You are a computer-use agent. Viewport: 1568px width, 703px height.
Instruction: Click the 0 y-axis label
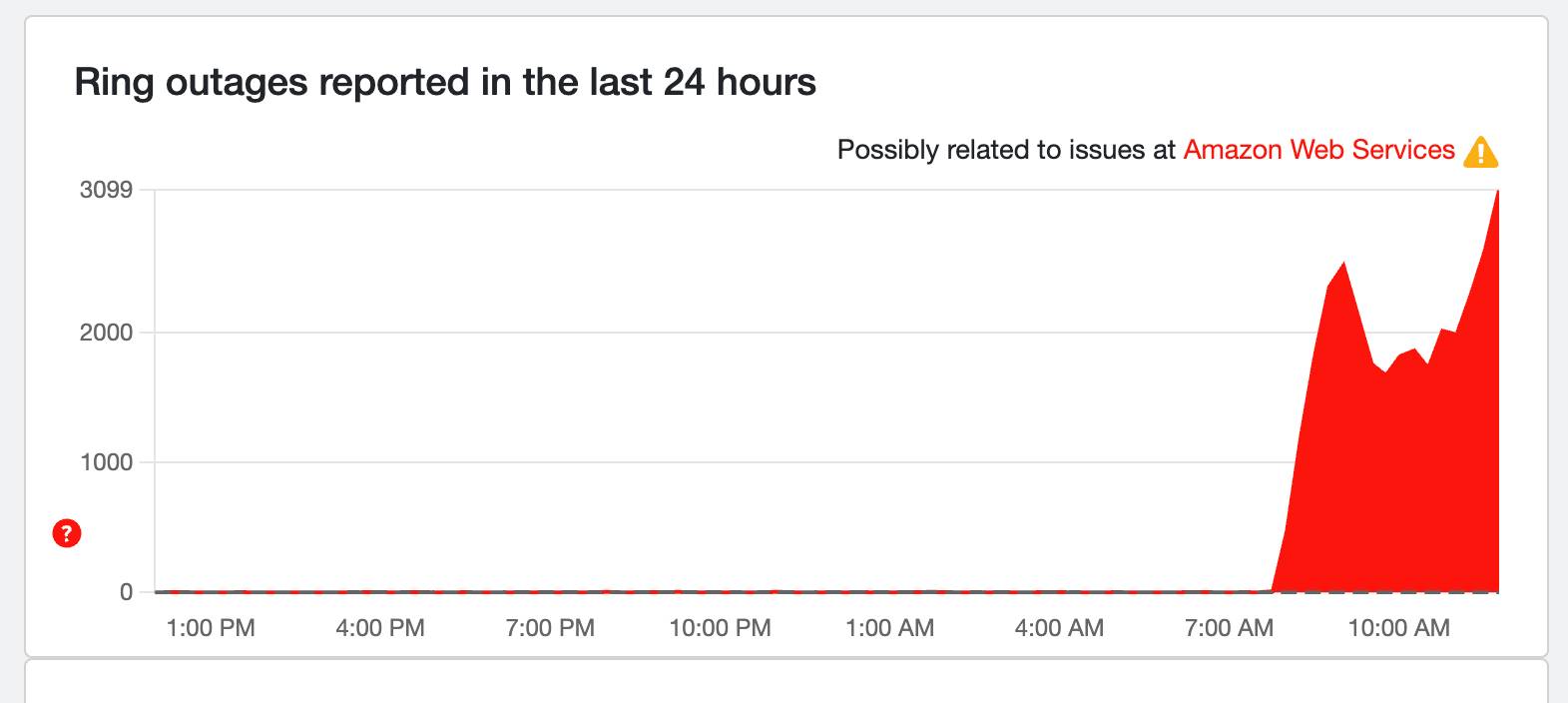click(126, 592)
